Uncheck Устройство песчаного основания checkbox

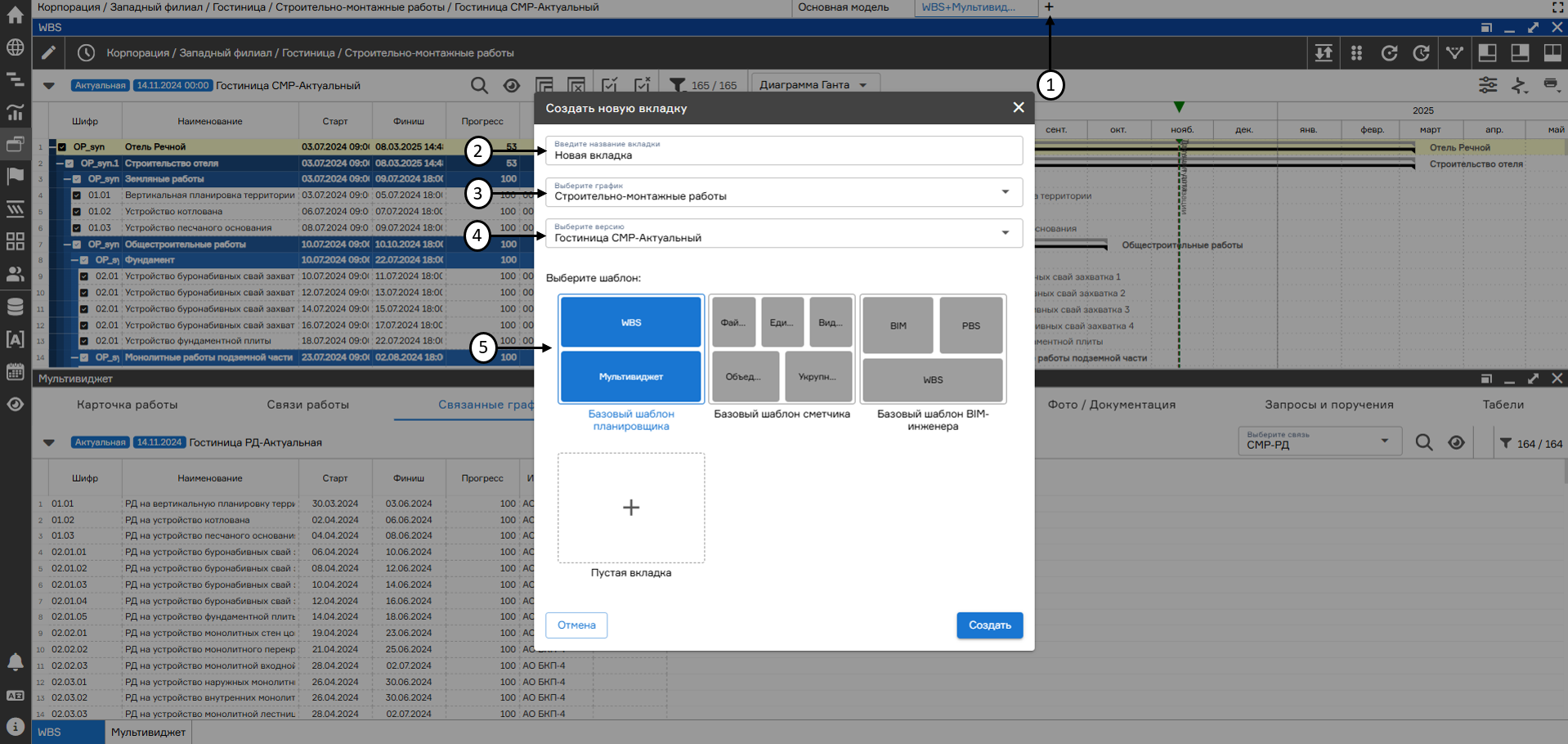coord(77,228)
